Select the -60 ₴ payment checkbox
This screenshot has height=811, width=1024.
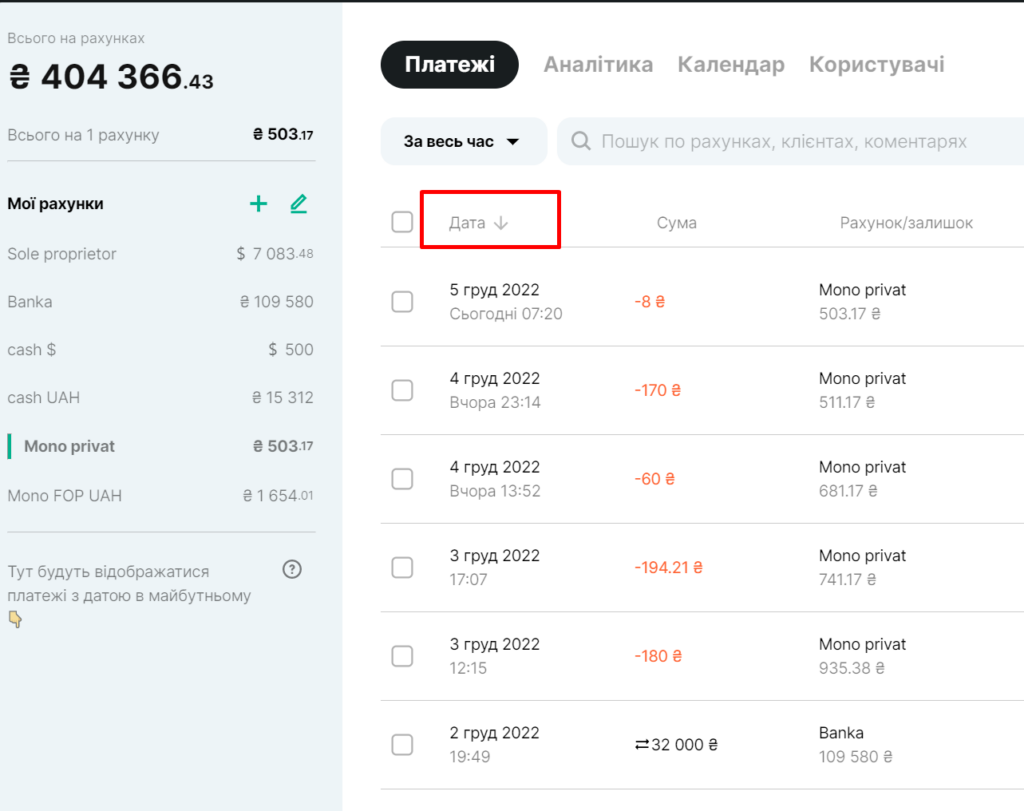click(x=402, y=479)
